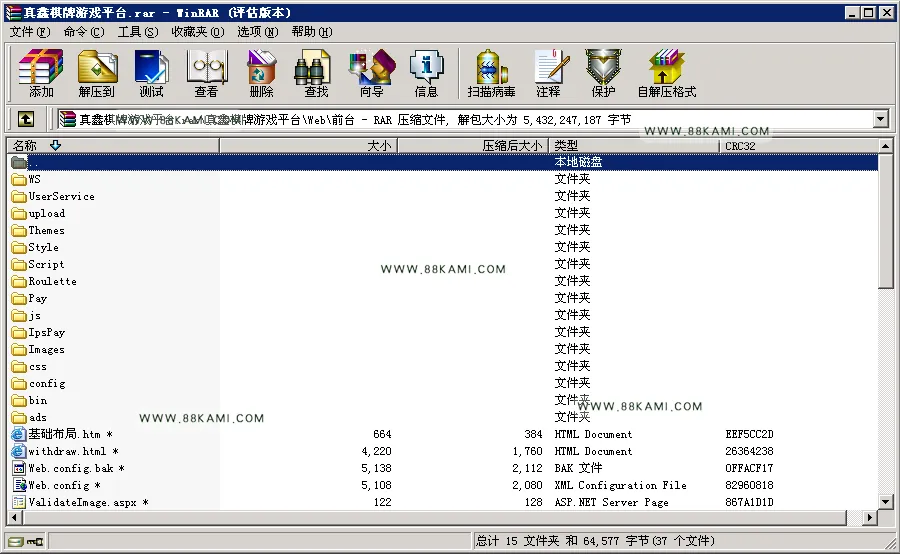Open the View (查看) toolbar icon
The width and height of the screenshot is (900, 554).
point(207,73)
